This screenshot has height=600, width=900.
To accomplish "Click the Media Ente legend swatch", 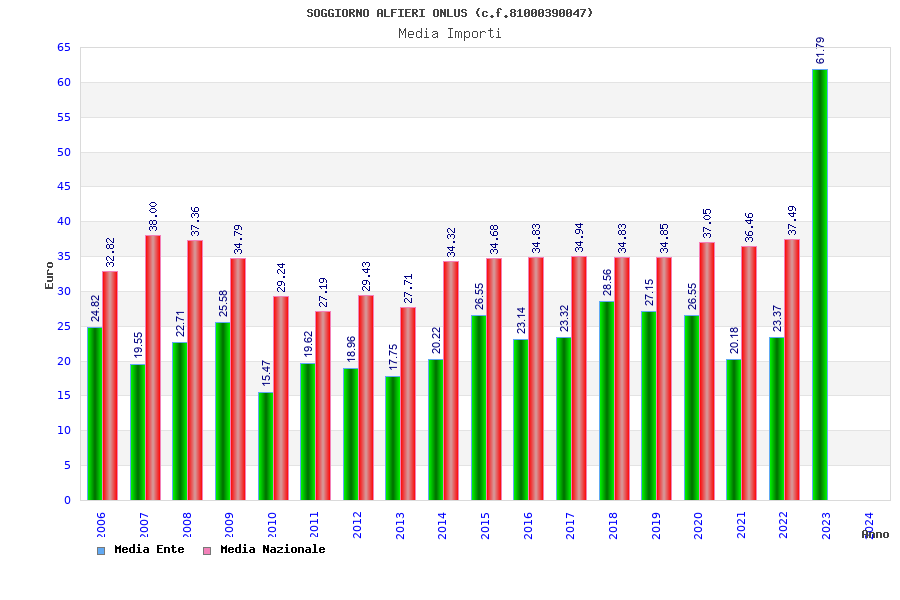I will [x=101, y=551].
